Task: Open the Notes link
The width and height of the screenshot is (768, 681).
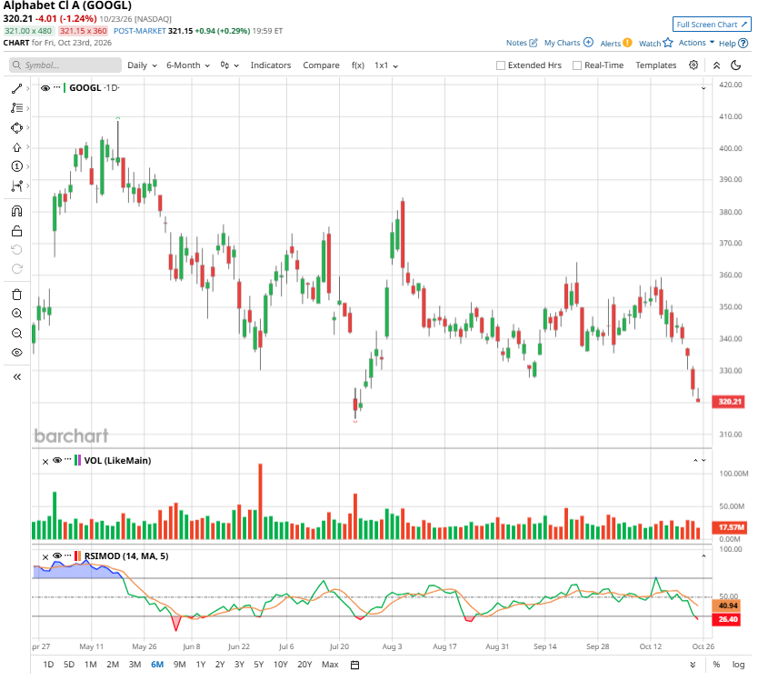Action: coord(516,43)
